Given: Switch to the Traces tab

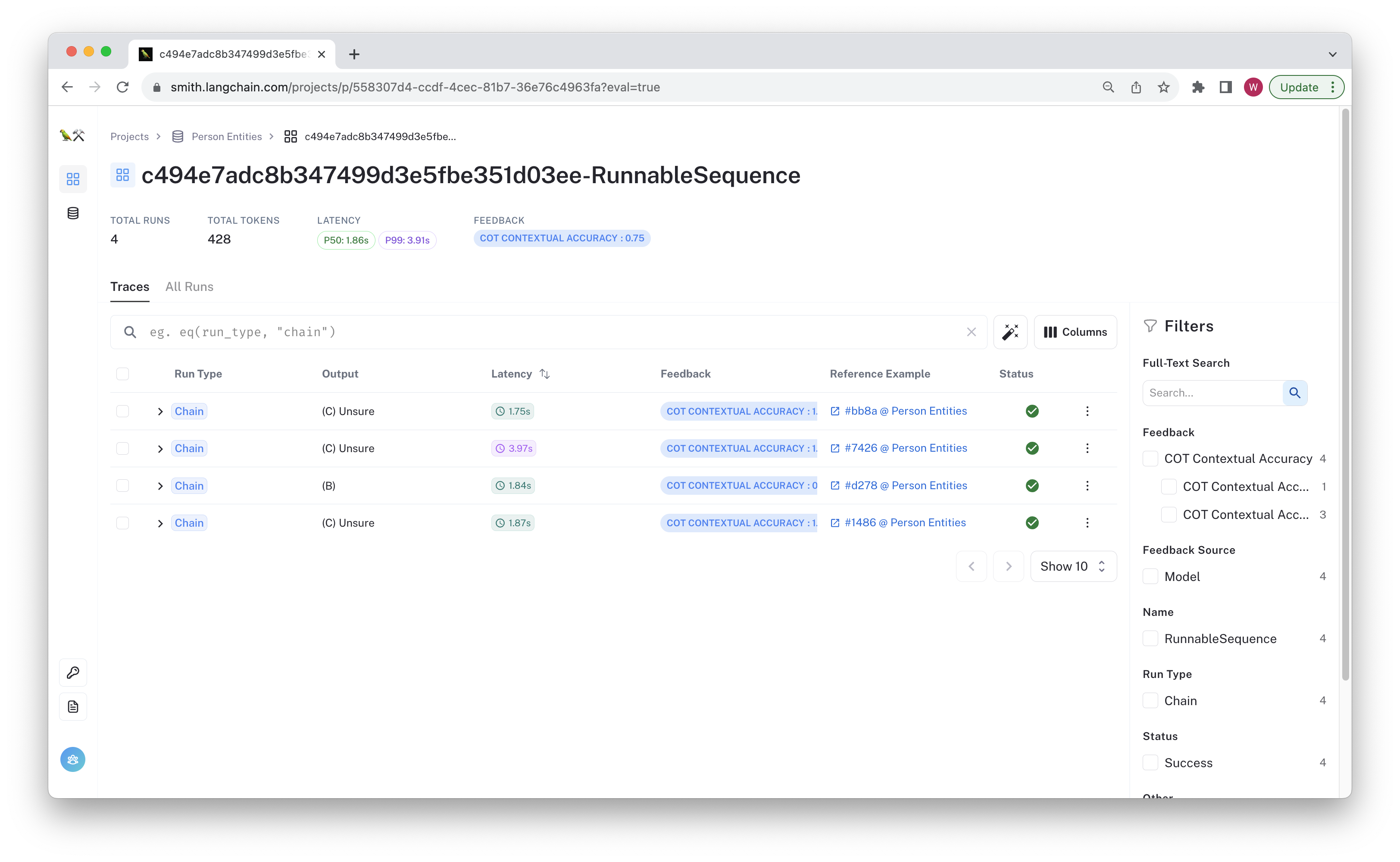Looking at the screenshot, I should (130, 287).
